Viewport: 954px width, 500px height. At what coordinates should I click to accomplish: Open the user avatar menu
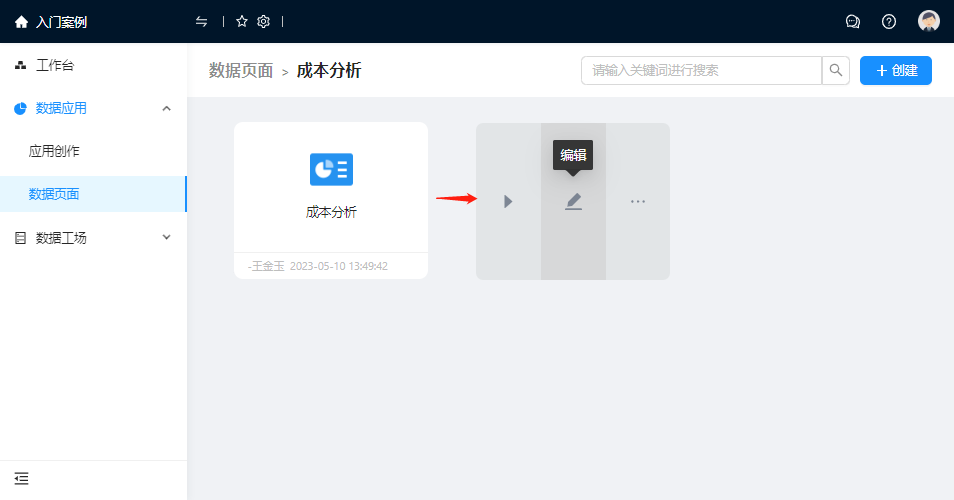click(x=929, y=21)
